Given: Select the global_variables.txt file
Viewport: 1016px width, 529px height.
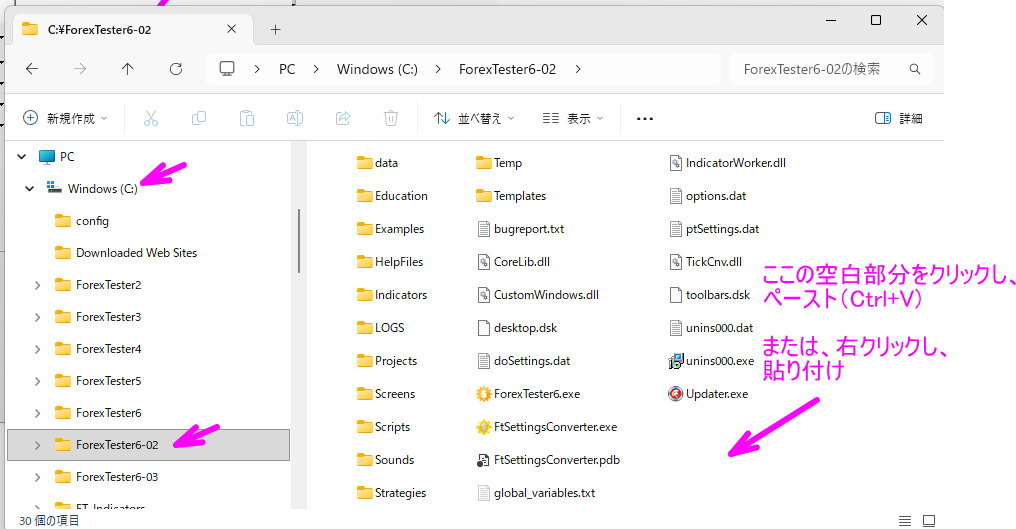Looking at the screenshot, I should [x=535, y=493].
